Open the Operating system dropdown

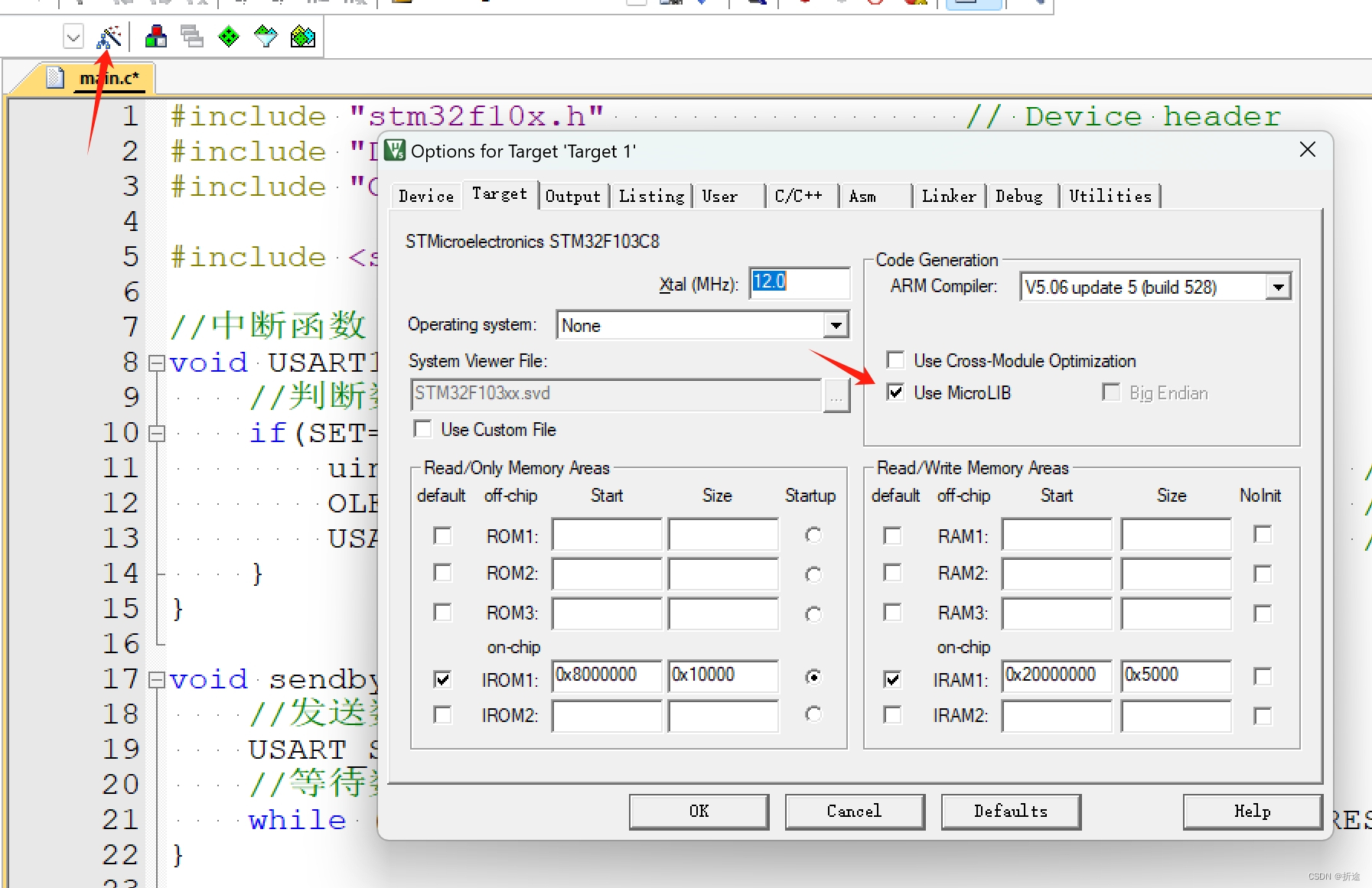(836, 324)
